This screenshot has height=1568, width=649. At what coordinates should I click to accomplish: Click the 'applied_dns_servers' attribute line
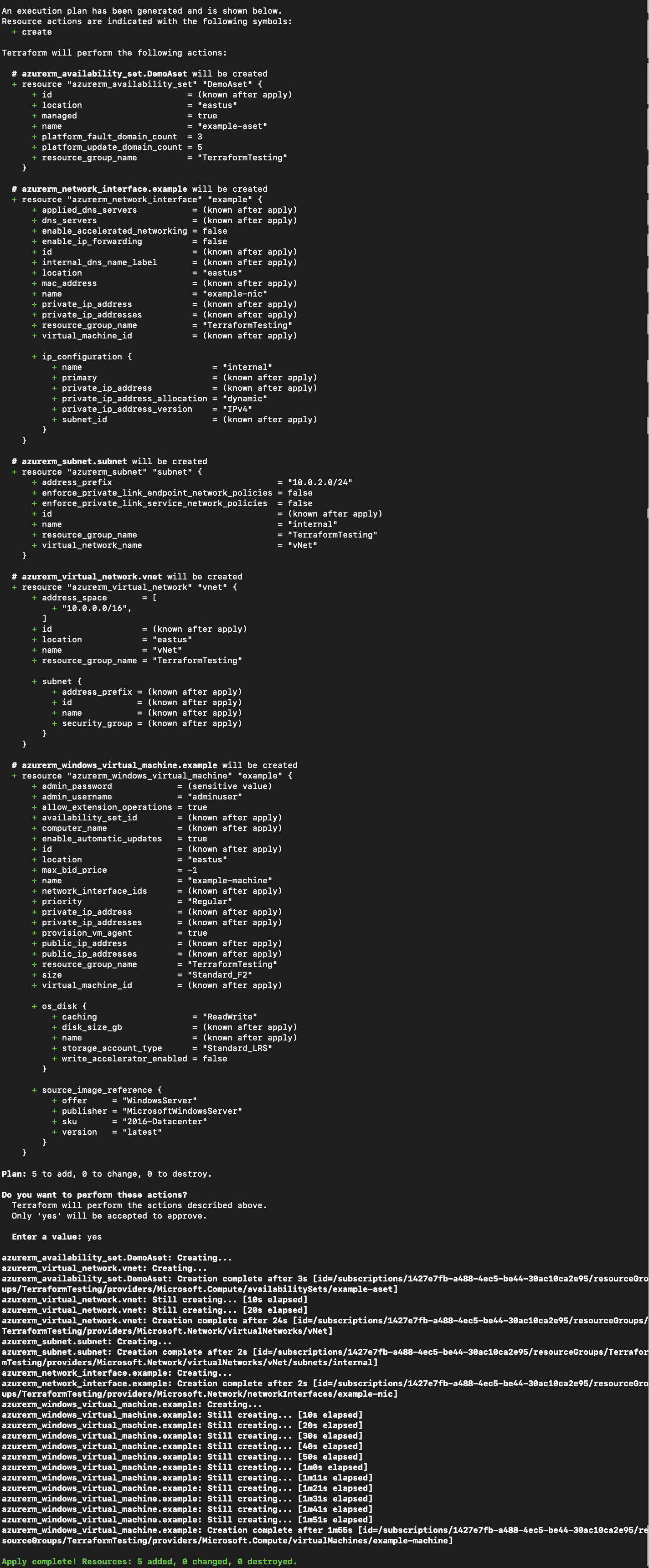click(165, 210)
